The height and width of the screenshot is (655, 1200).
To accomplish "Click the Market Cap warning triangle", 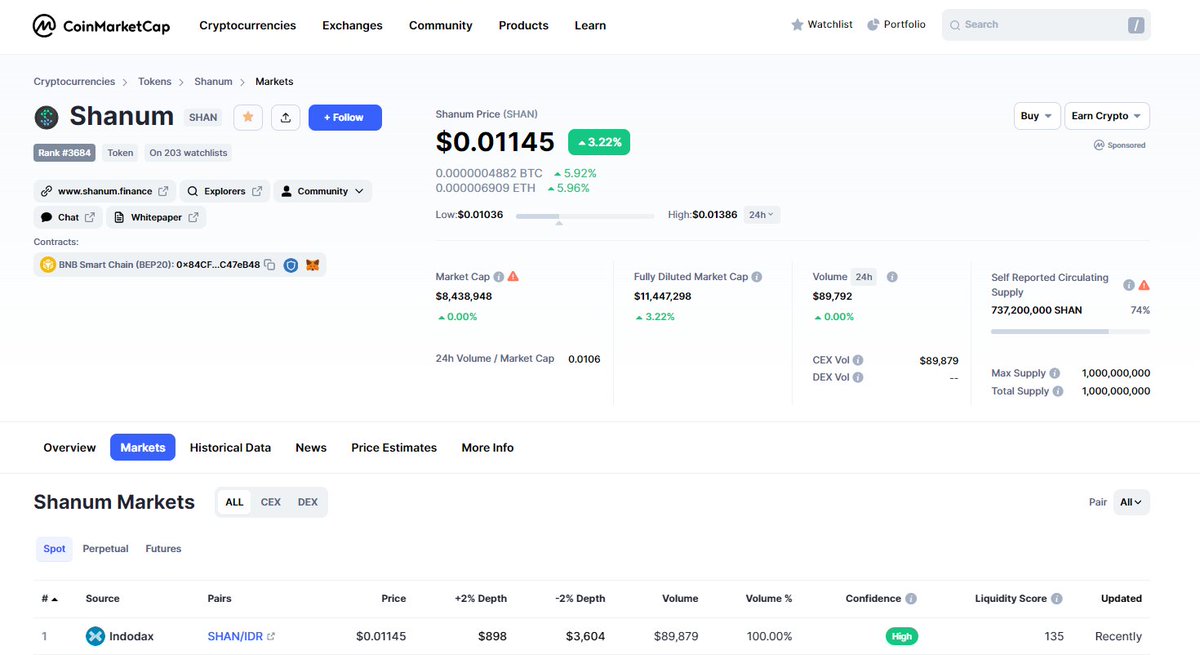I will point(513,277).
